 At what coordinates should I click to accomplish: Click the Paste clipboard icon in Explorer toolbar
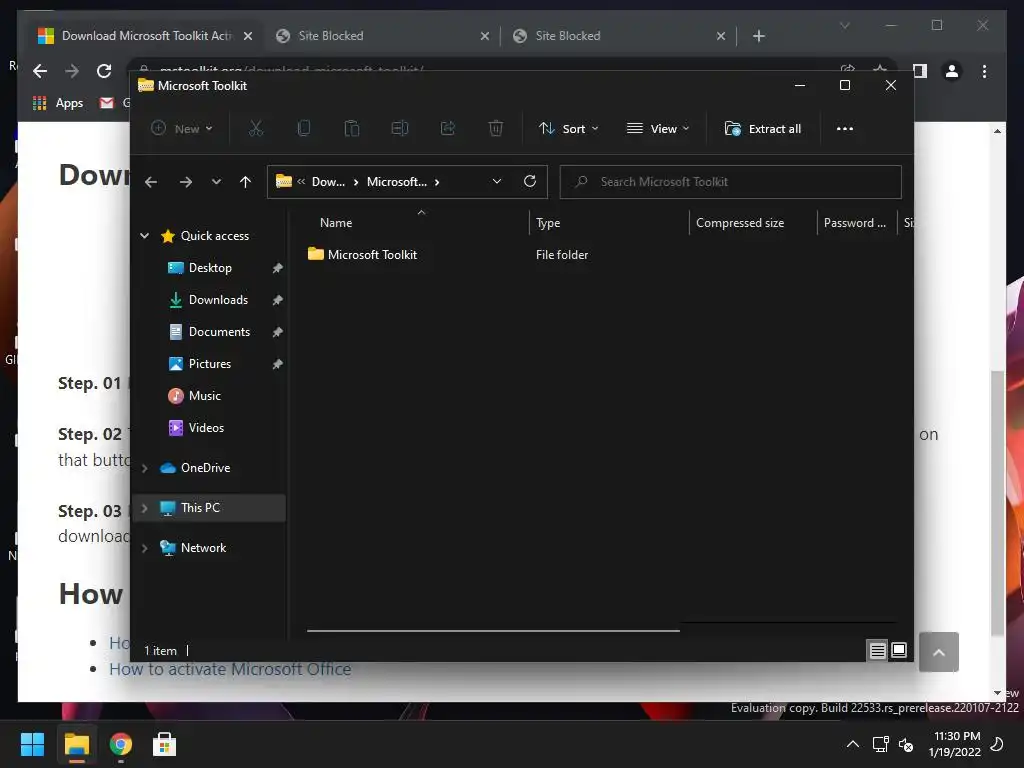[x=351, y=129]
